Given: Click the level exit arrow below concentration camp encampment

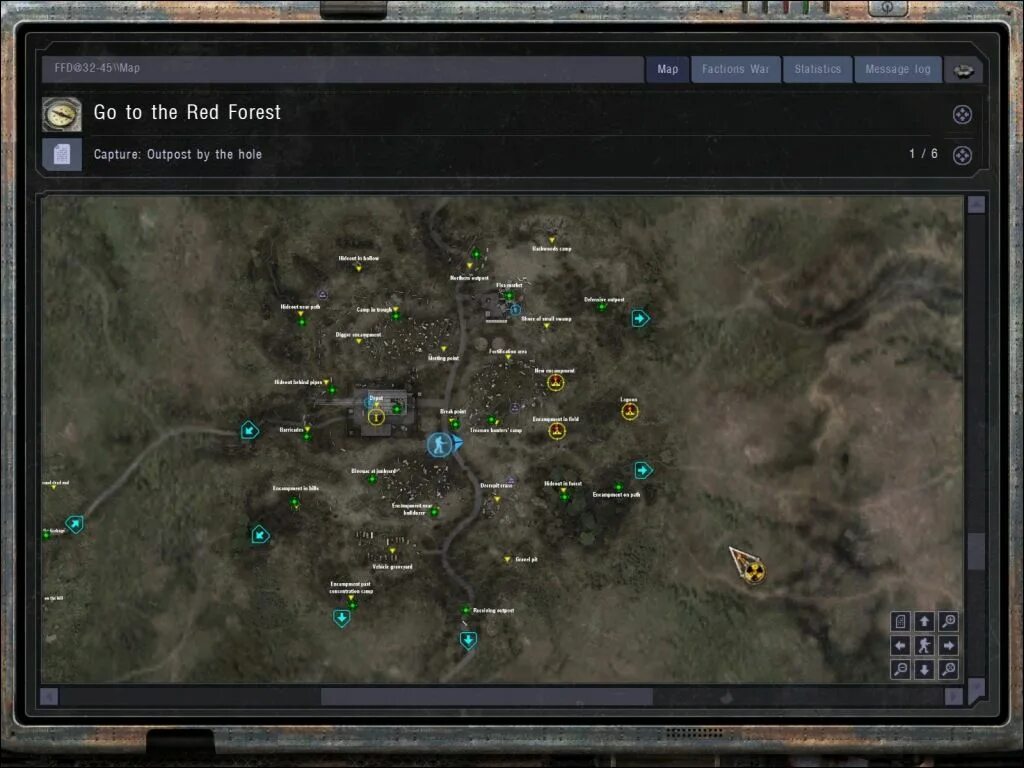Looking at the screenshot, I should 342,618.
